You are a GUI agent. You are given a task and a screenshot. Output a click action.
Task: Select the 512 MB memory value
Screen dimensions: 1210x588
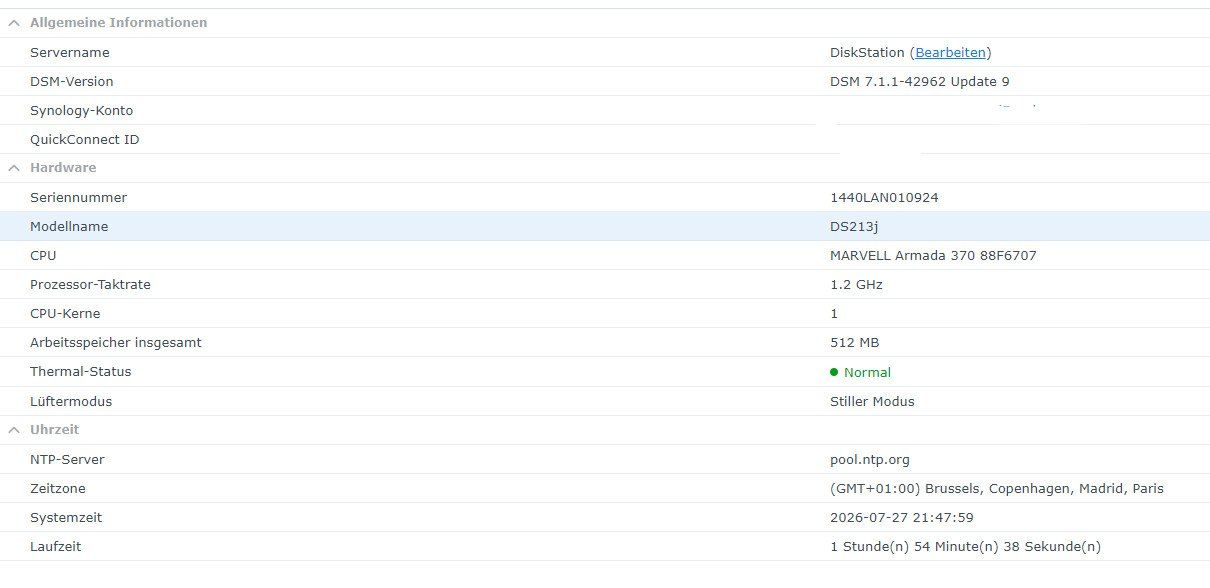pos(855,343)
